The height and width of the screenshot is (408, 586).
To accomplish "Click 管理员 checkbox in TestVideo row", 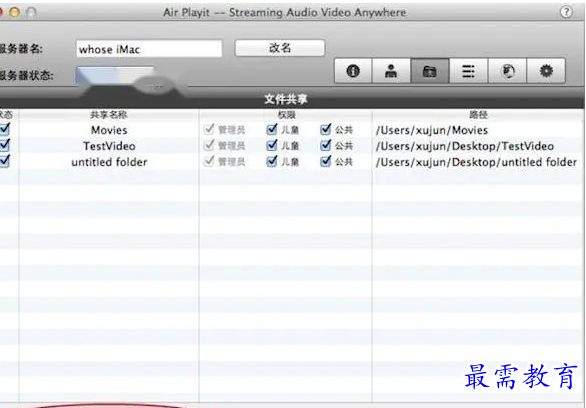I will pos(209,145).
